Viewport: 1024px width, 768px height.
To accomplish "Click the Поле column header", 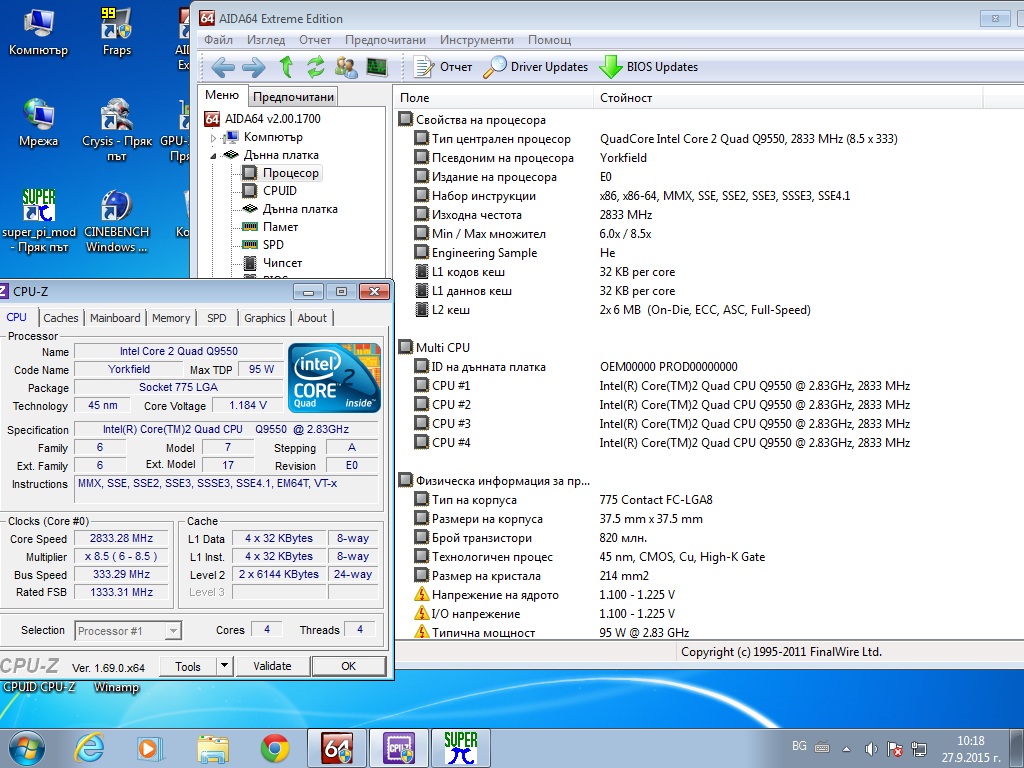I will 493,98.
